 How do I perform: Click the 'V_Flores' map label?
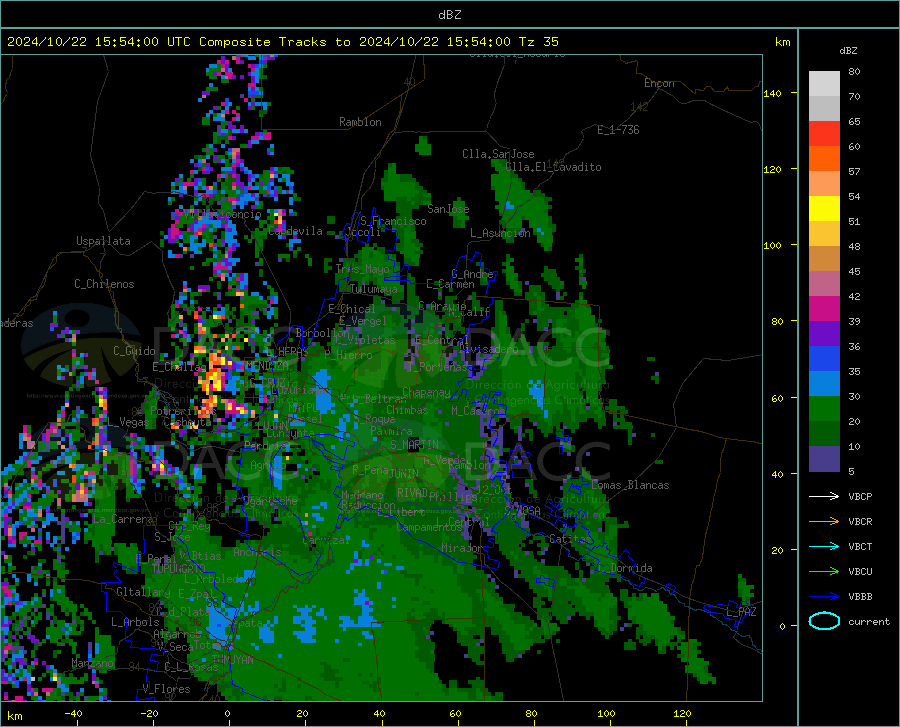166,689
